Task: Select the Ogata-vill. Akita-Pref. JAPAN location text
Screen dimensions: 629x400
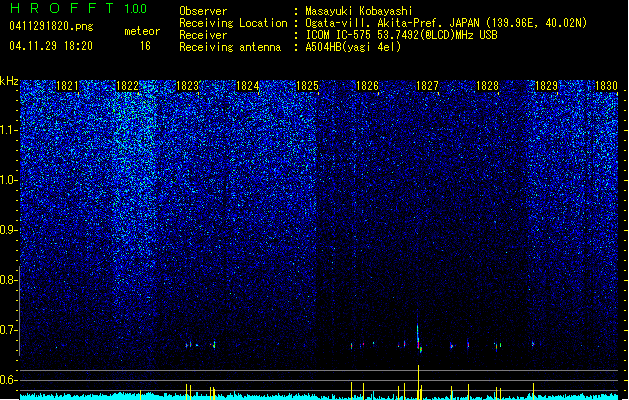Action: coord(446,23)
